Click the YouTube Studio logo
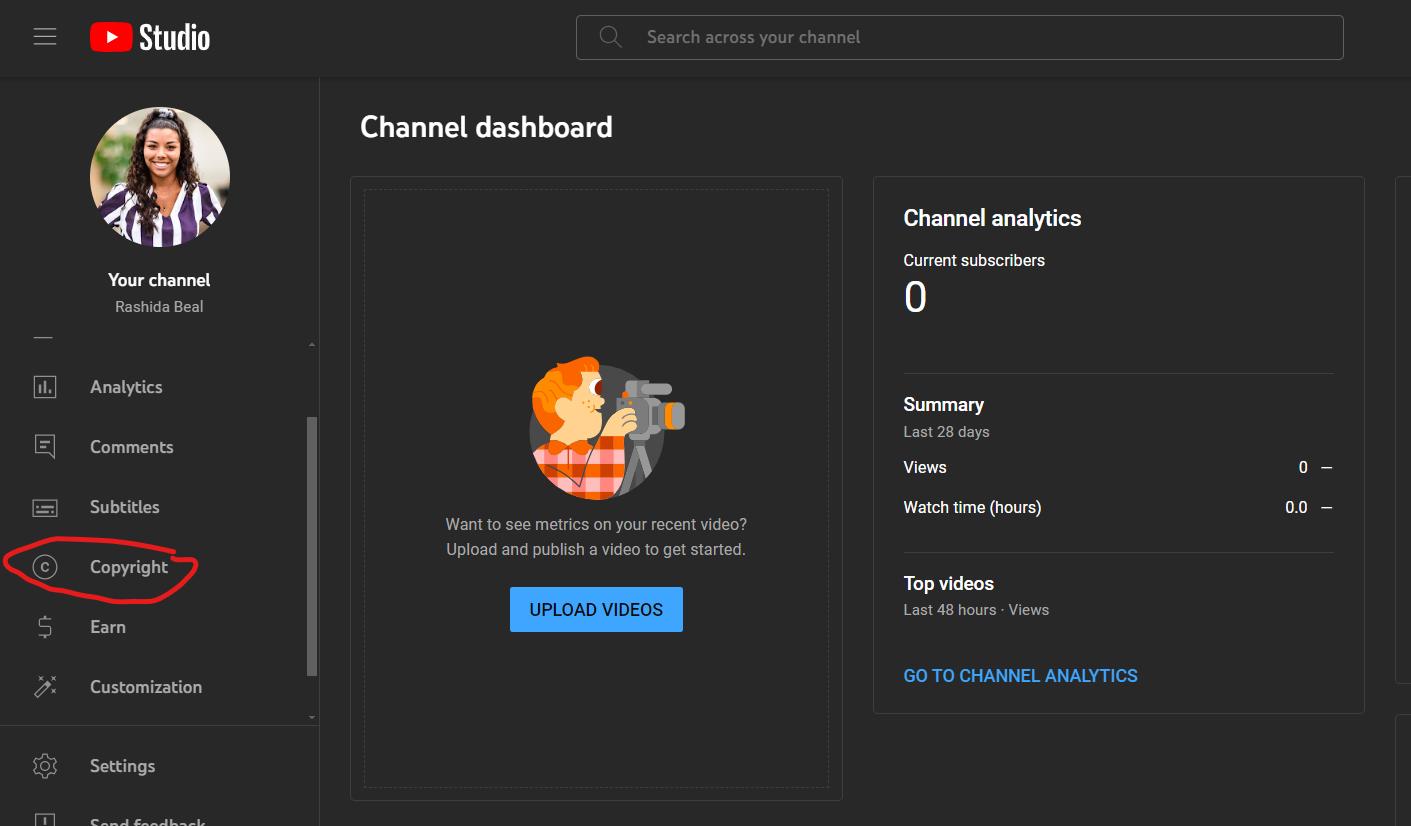1411x826 pixels. [x=148, y=37]
